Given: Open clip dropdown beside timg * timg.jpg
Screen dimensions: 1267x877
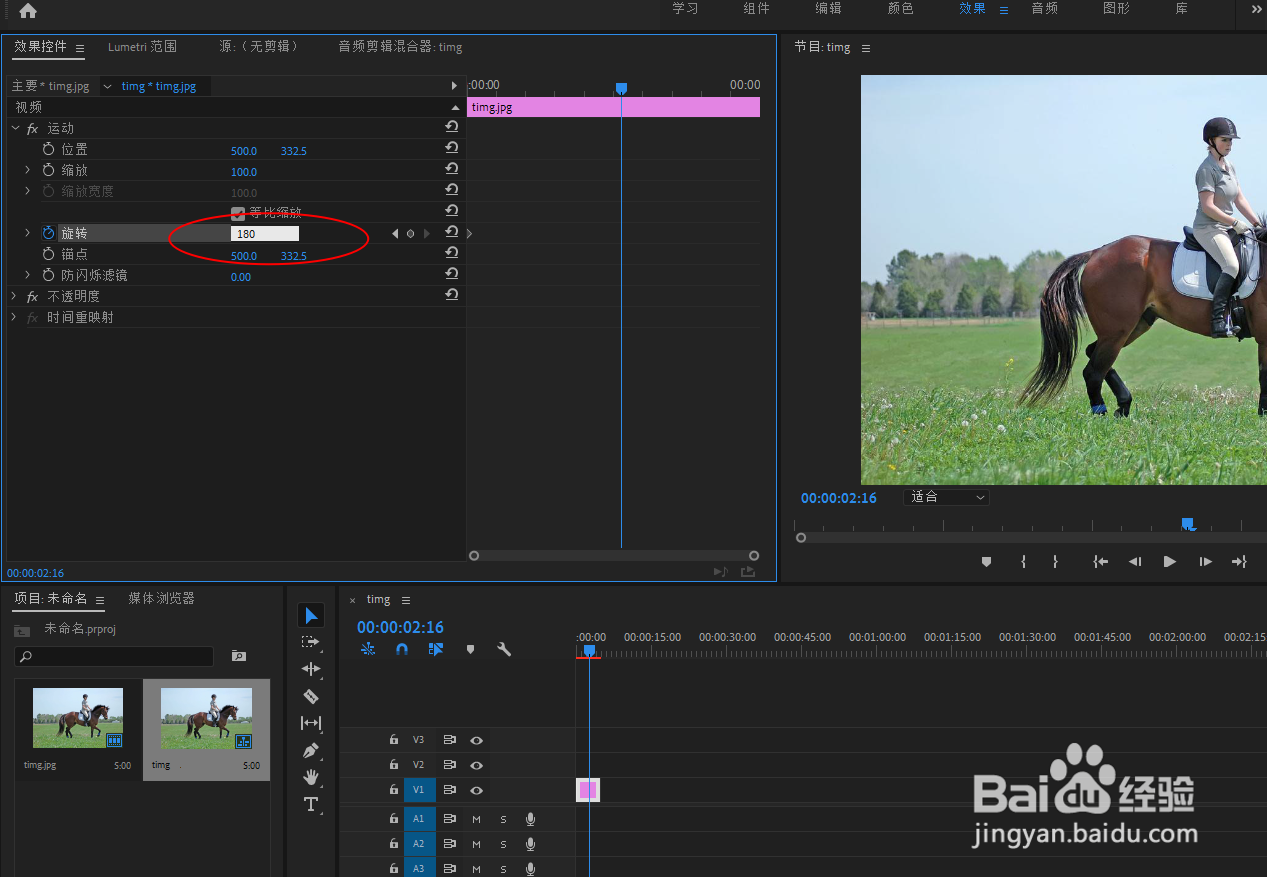Looking at the screenshot, I should (x=108, y=86).
